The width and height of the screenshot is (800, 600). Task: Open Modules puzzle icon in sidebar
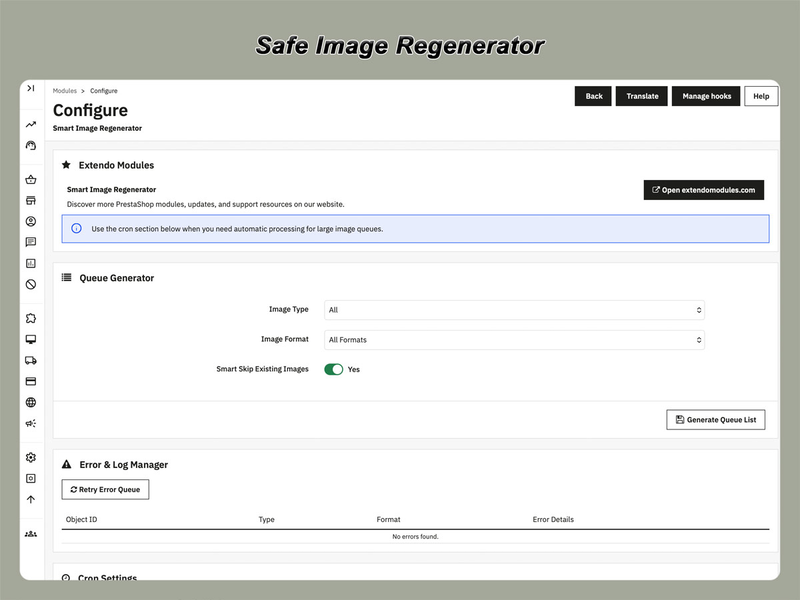point(31,318)
